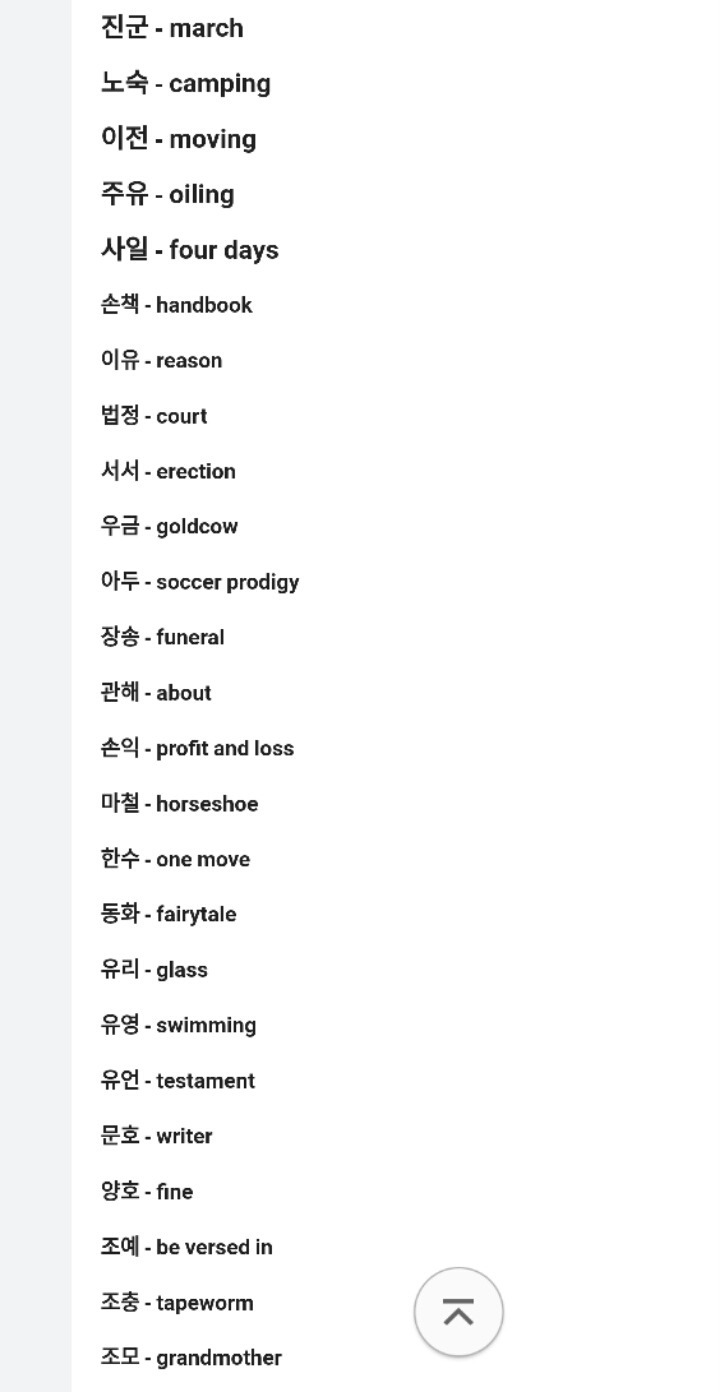Select the 우금 - goldcow entry

[x=169, y=526]
